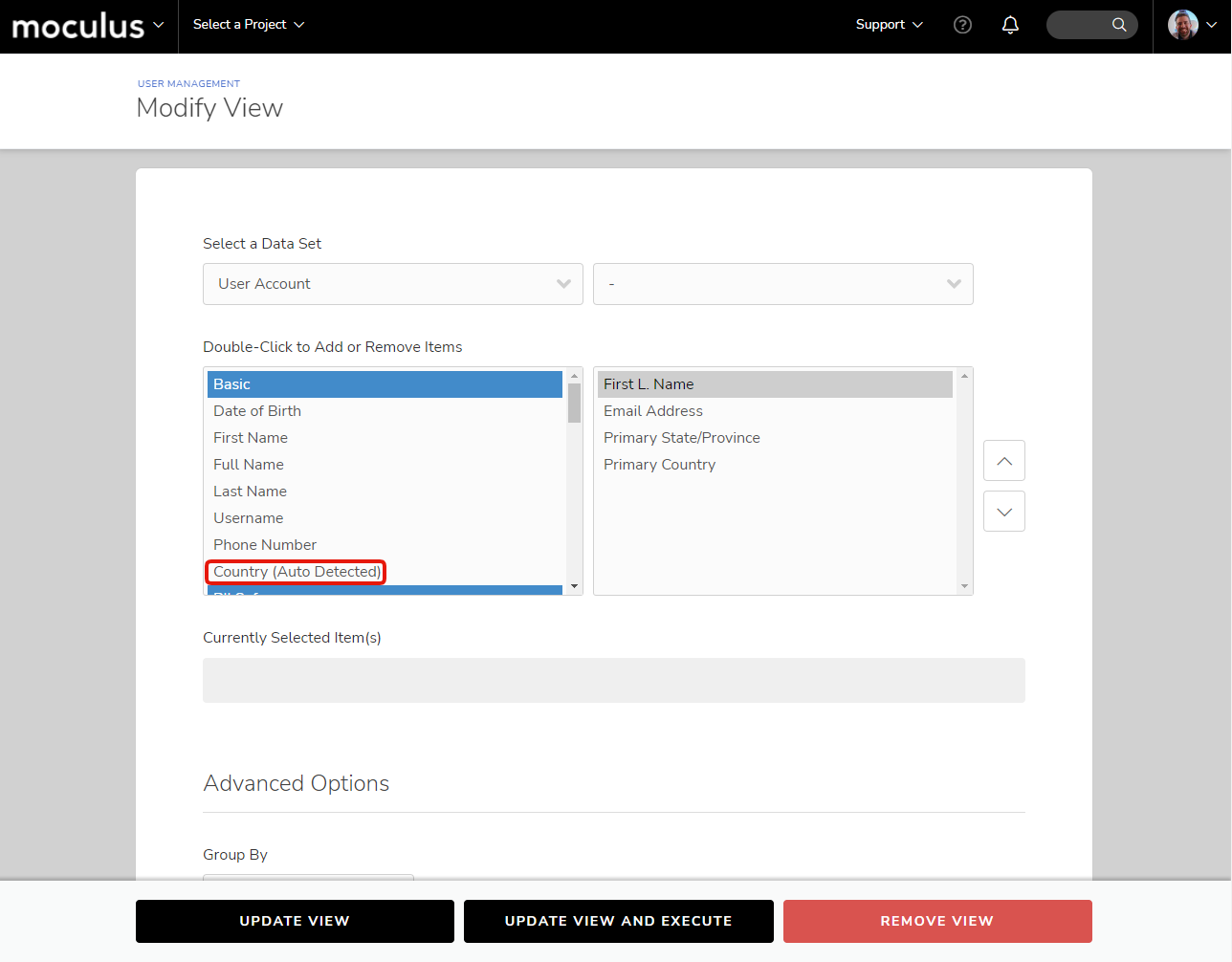Move selected item down with arrow button
This screenshot has height=962, width=1232.
click(1003, 512)
